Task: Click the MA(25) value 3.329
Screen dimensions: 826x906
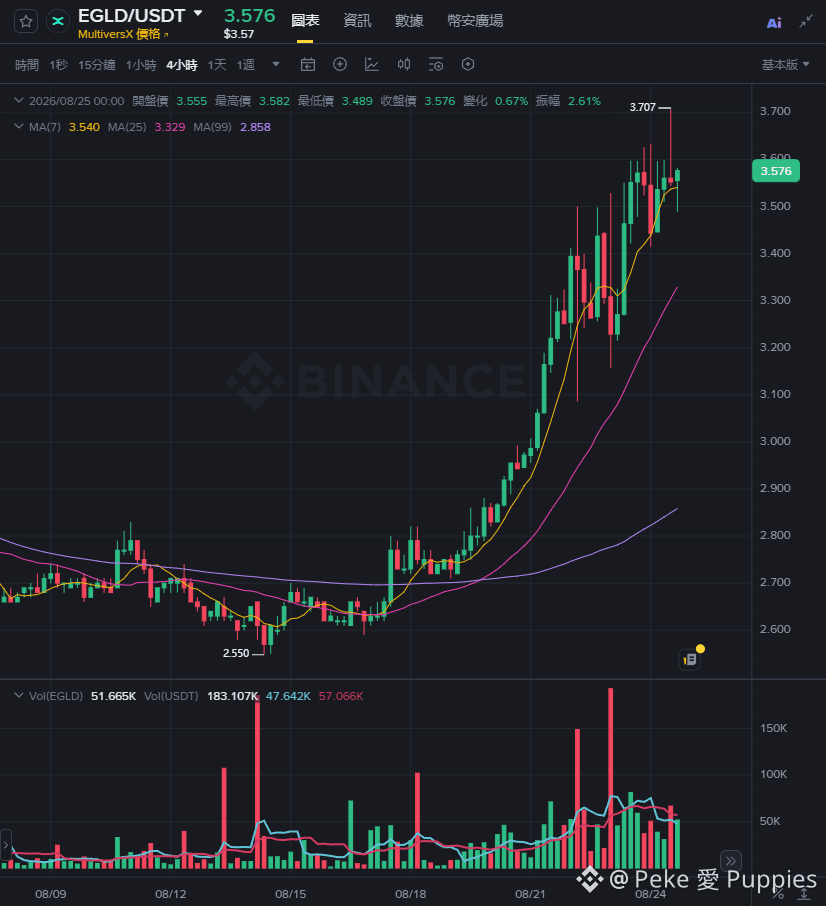Action: (x=170, y=127)
